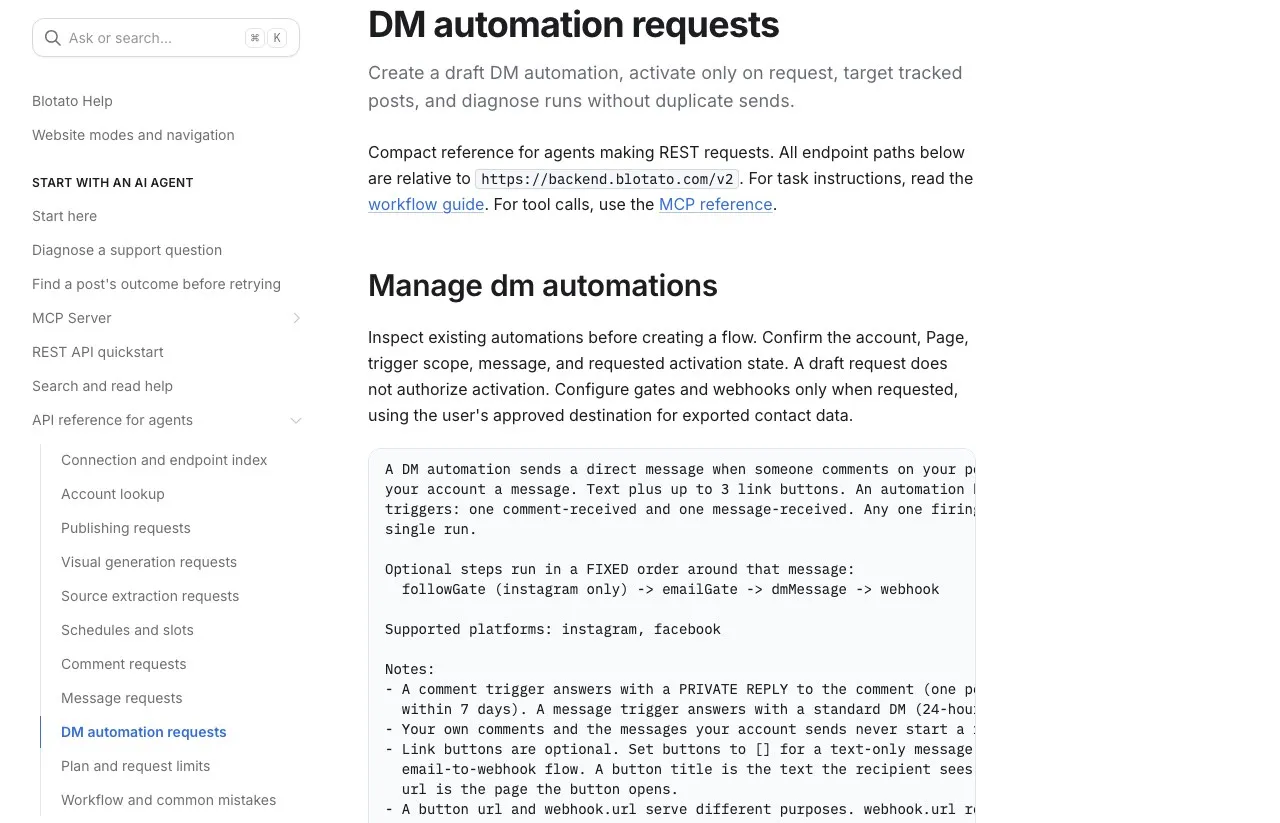Click the https://backend.blotato.com/v2 inline code

tap(607, 179)
